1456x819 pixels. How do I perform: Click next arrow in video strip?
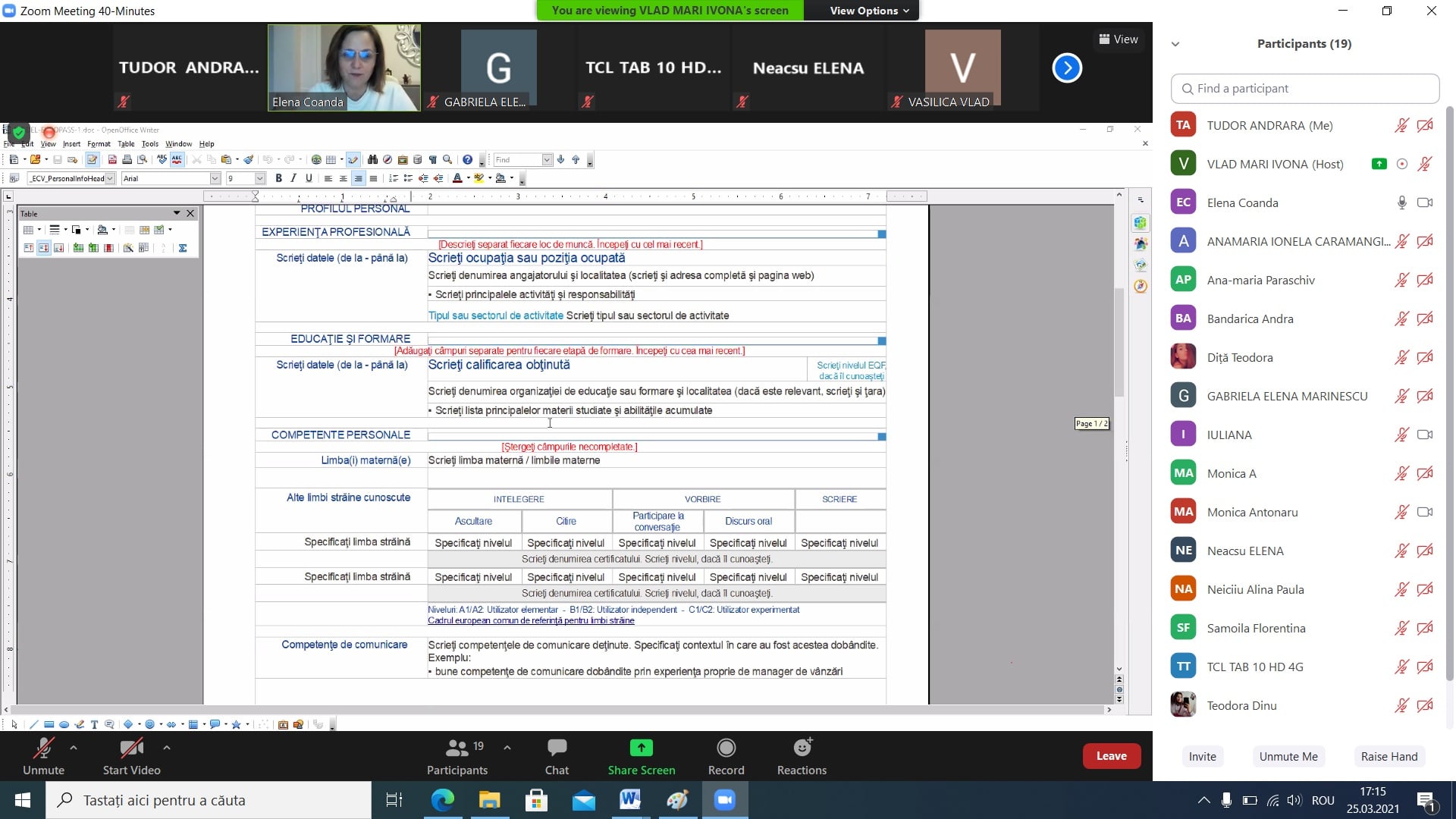[1067, 68]
